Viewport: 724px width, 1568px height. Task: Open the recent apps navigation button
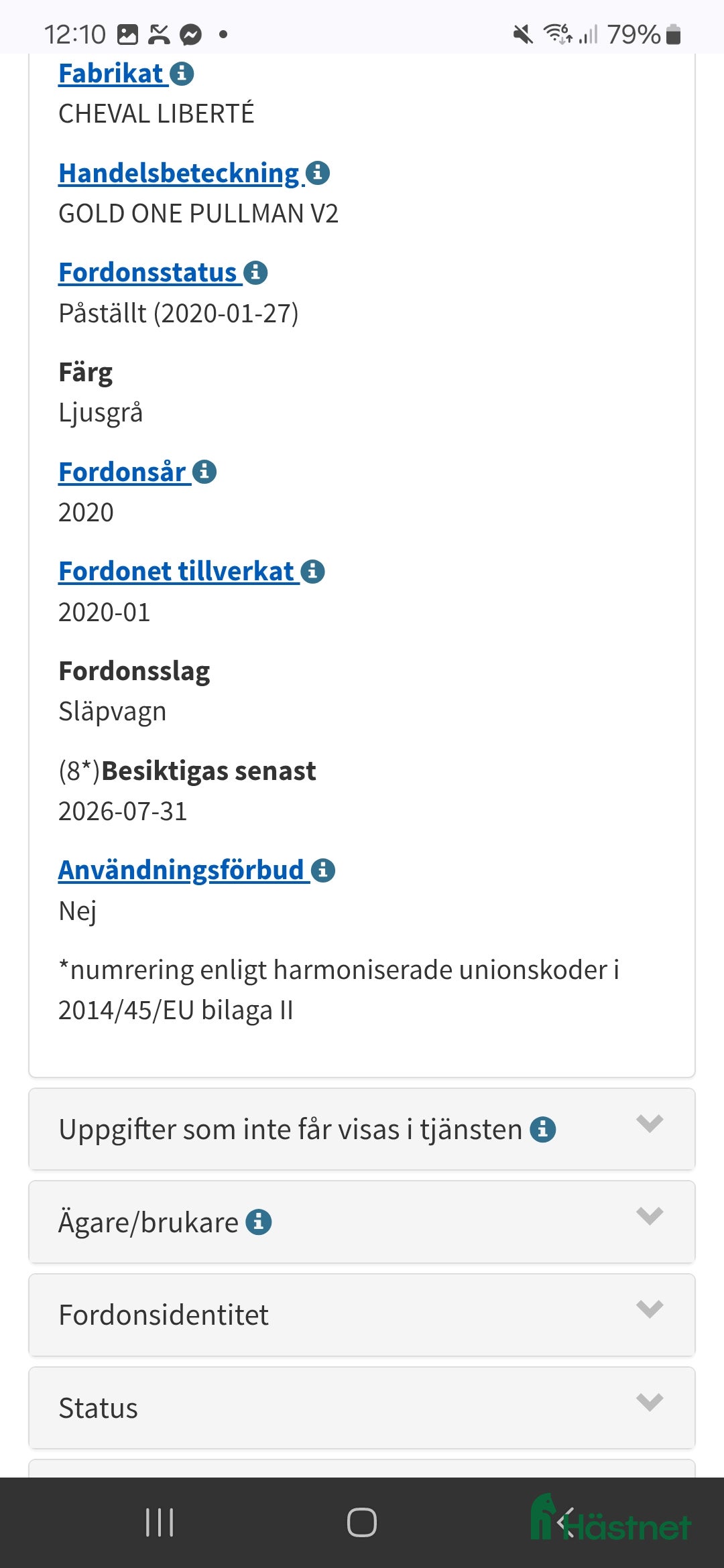tap(160, 1522)
